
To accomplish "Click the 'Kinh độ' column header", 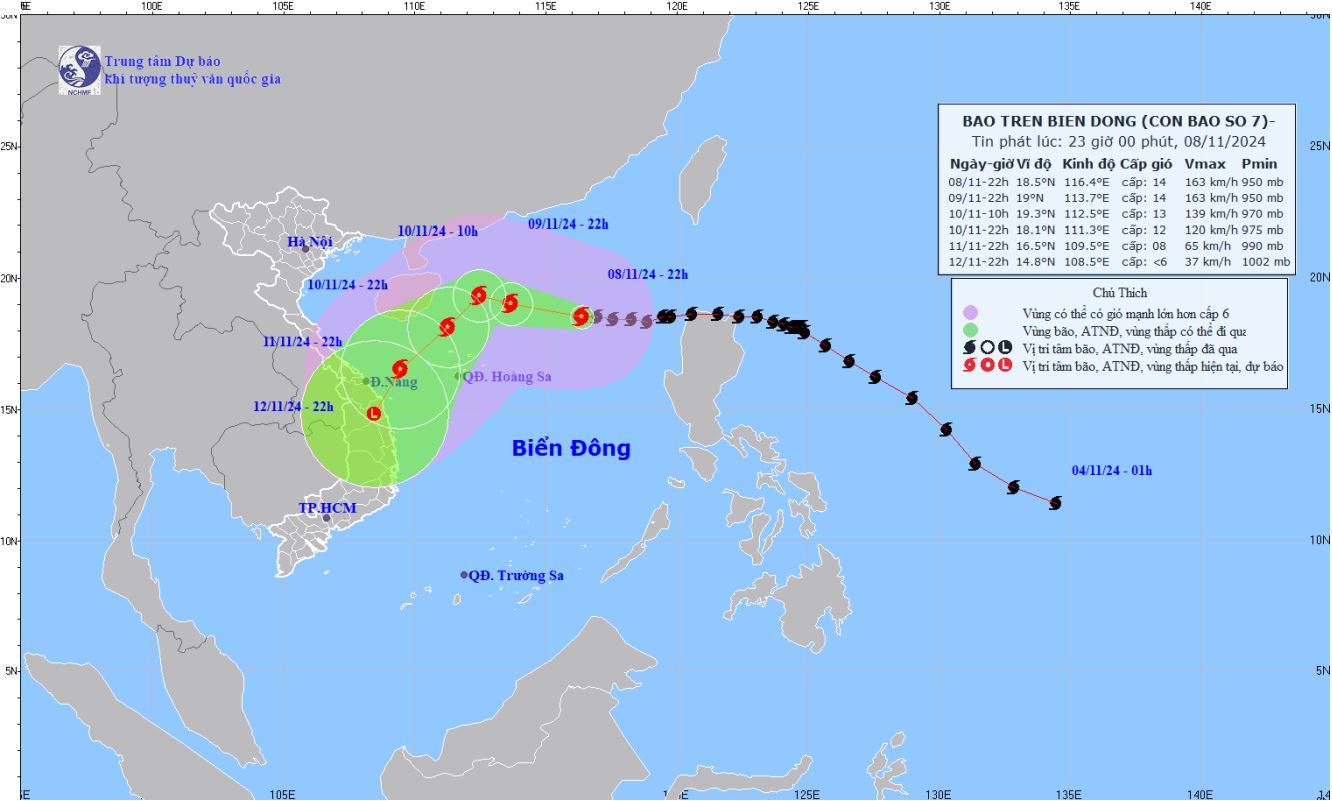I will [x=1089, y=163].
